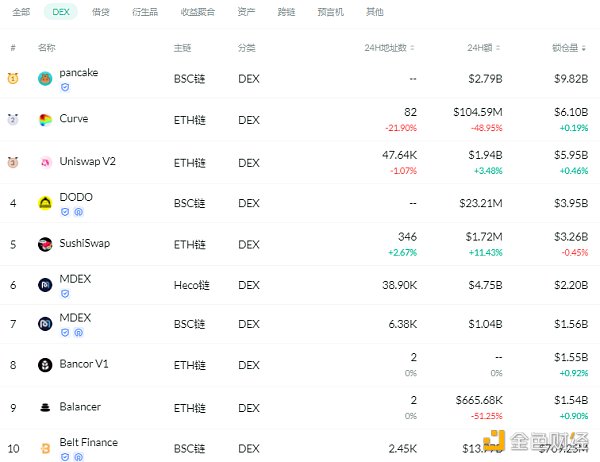Open the 衍生品 category tab

147,12
